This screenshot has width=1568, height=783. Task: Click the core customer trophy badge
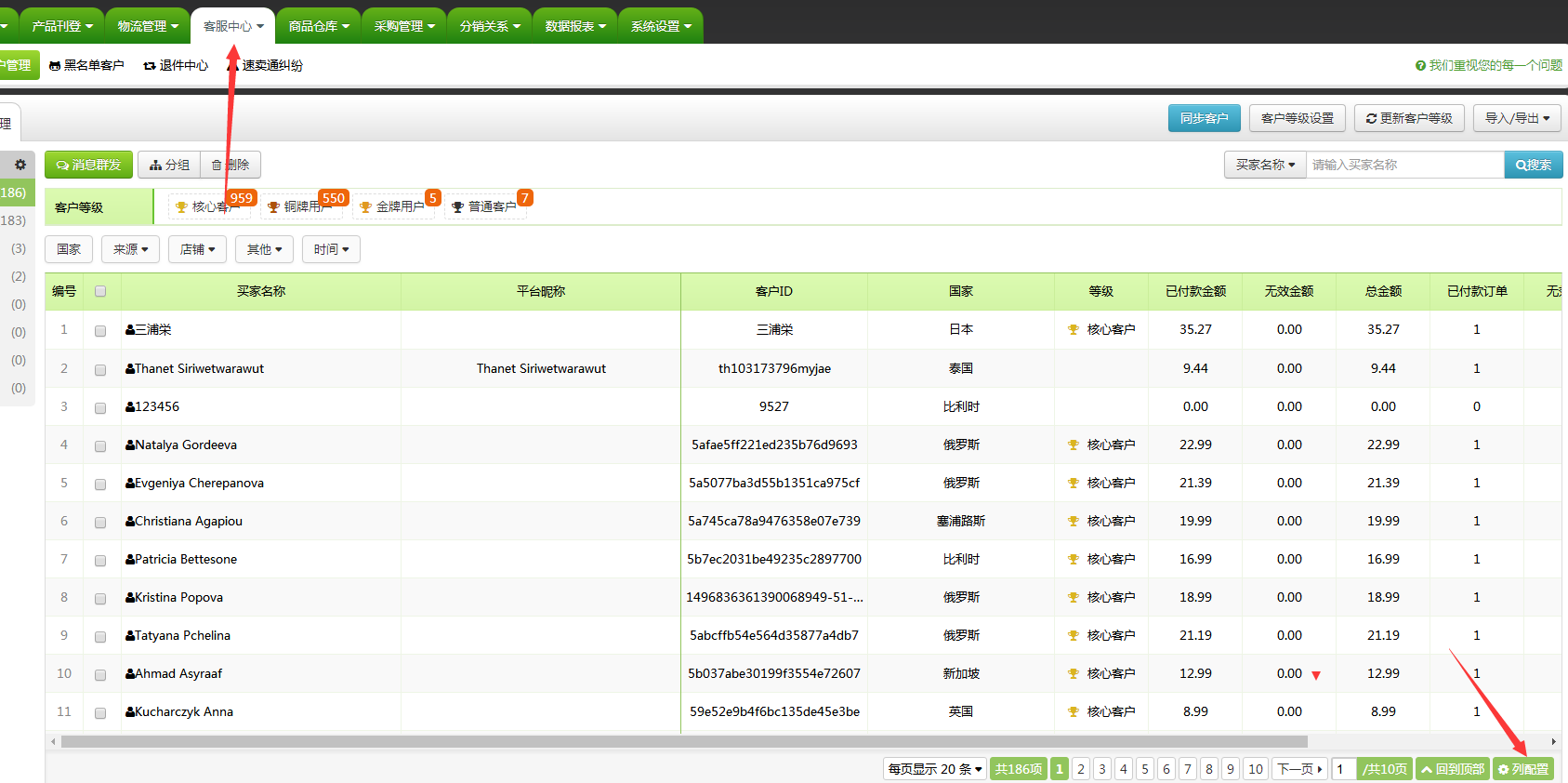coord(181,207)
